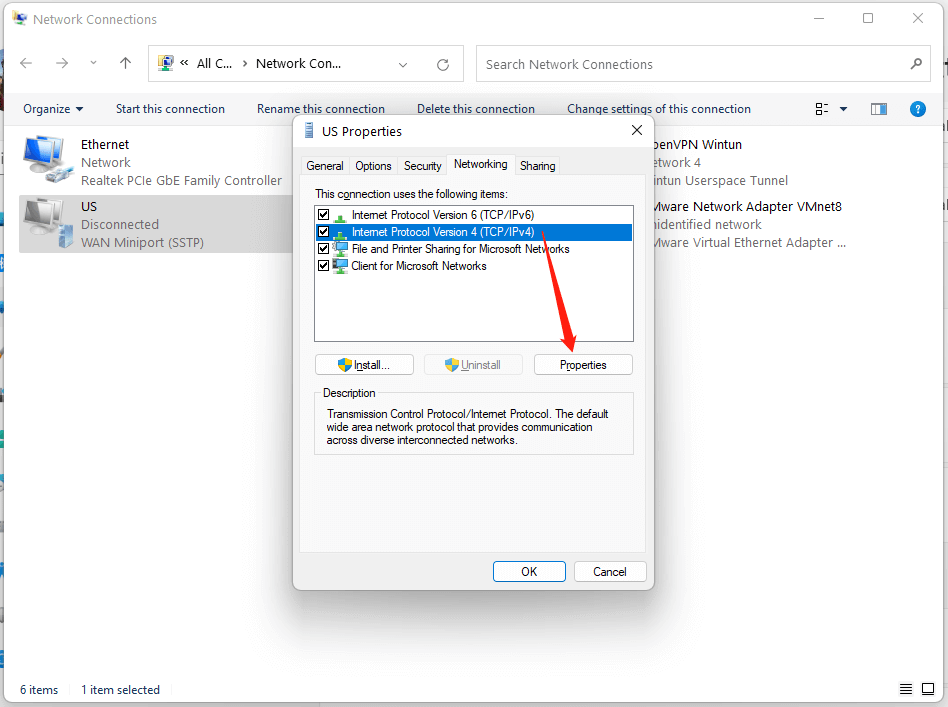This screenshot has height=707, width=948.
Task: Select the Ethernet adapter icon
Action: pos(48,159)
